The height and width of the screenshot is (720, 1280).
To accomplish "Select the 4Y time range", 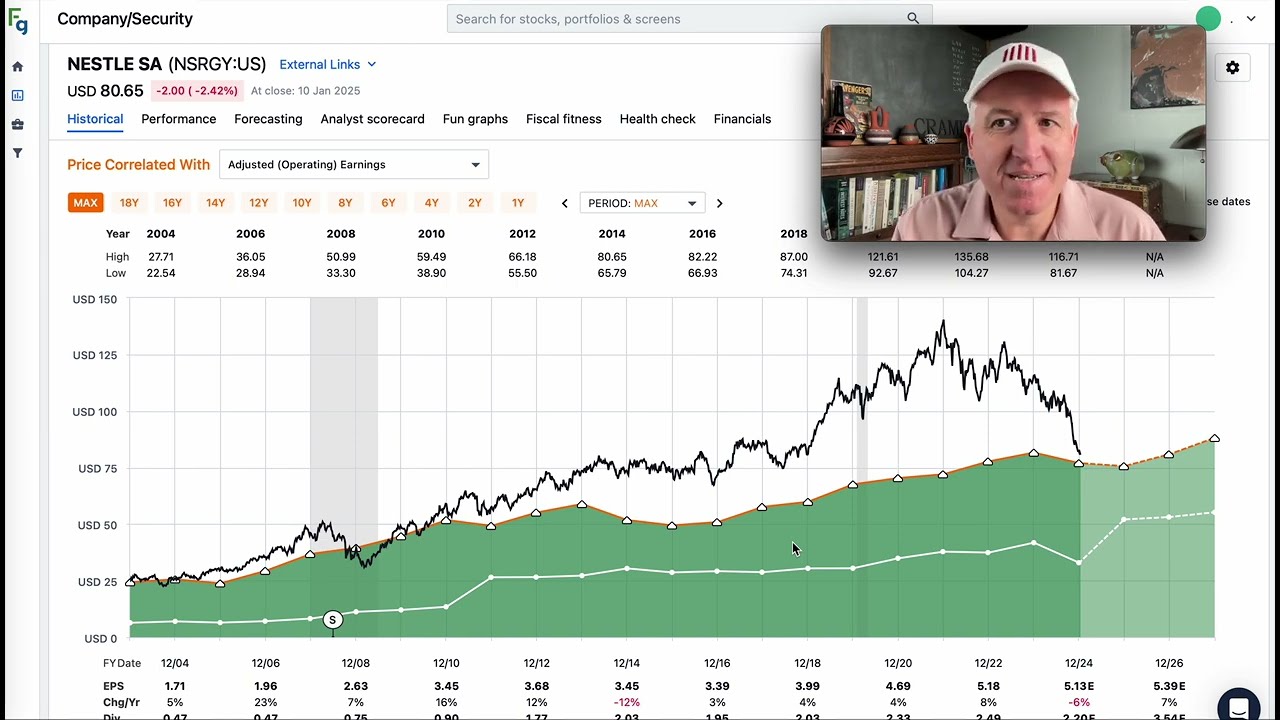I will click(431, 203).
